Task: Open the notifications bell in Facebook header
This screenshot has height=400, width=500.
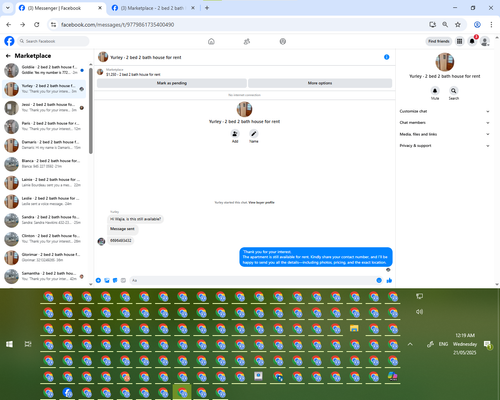Action: pyautogui.click(x=472, y=41)
